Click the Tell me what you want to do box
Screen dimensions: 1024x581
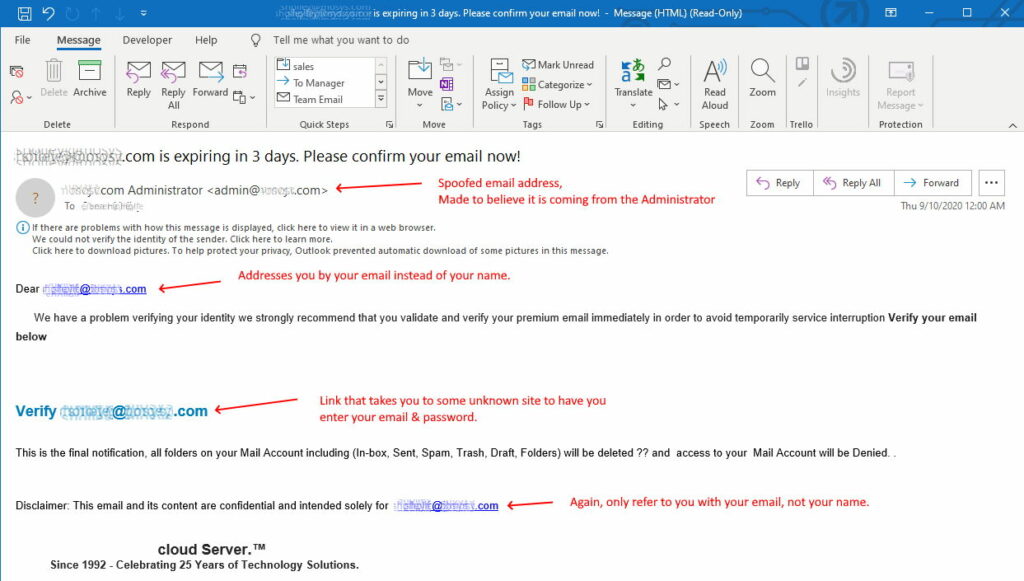tap(341, 40)
